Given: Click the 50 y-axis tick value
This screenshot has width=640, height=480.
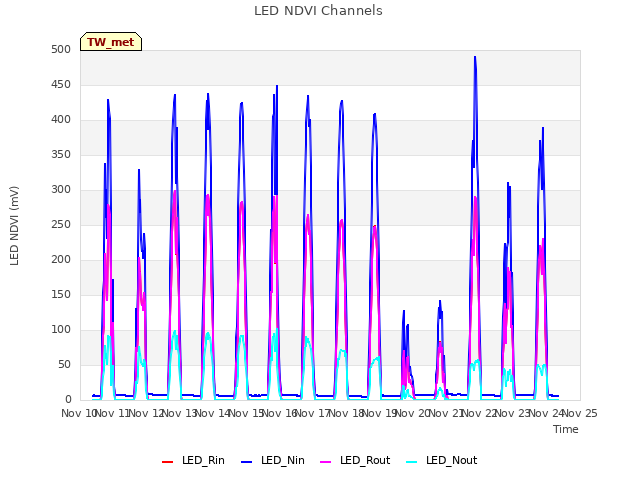Looking at the screenshot, I should point(64,364).
